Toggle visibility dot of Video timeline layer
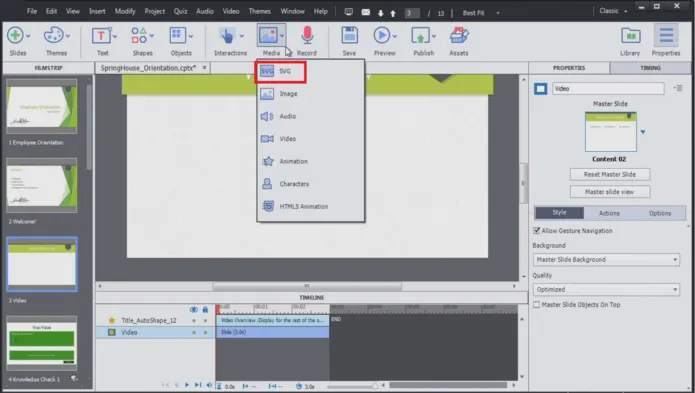This screenshot has height=393, width=695. pyautogui.click(x=194, y=332)
